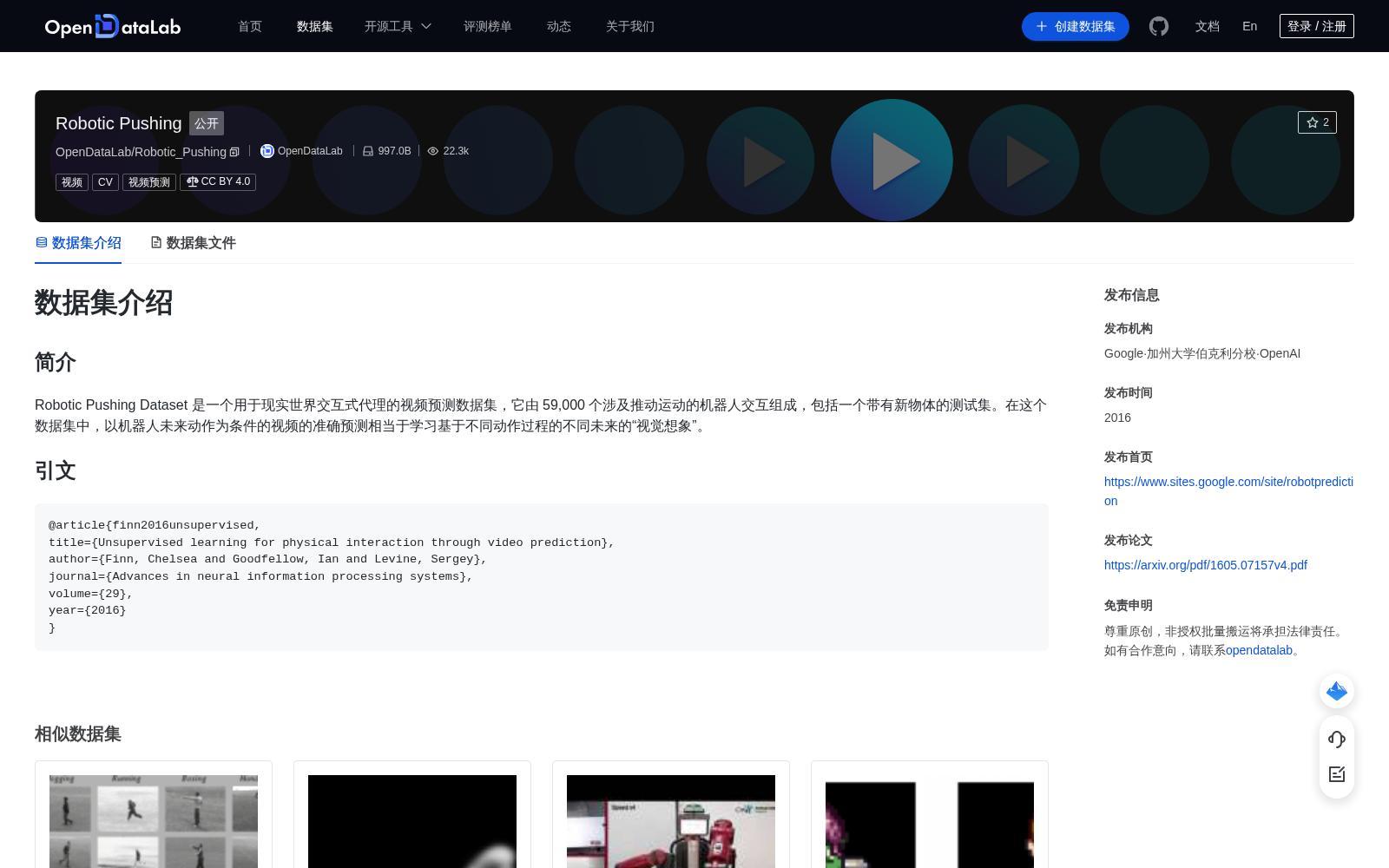Click the CC BY 4.0 license tag
1389x868 pixels.
218,182
